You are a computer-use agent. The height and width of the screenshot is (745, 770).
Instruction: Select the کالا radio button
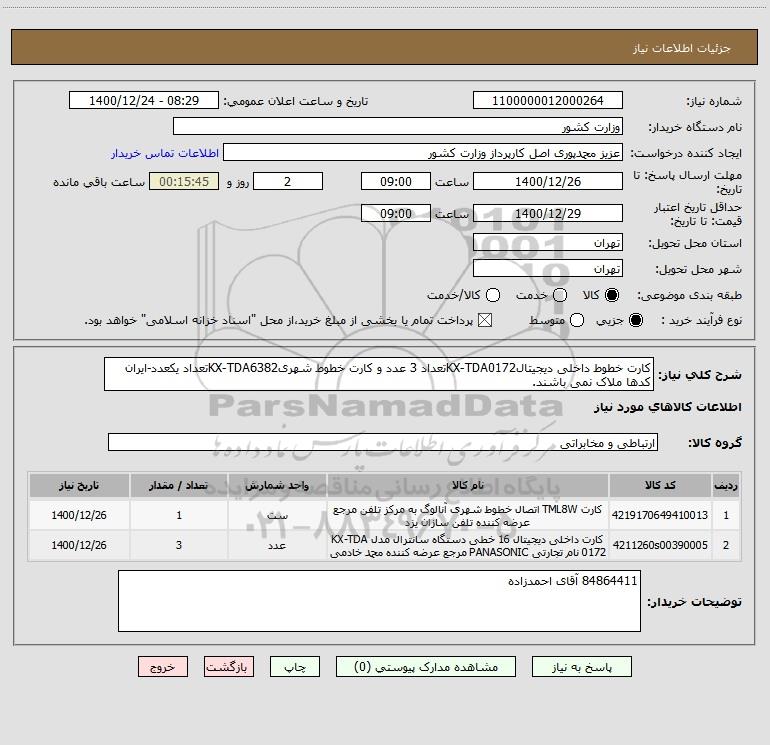point(612,295)
